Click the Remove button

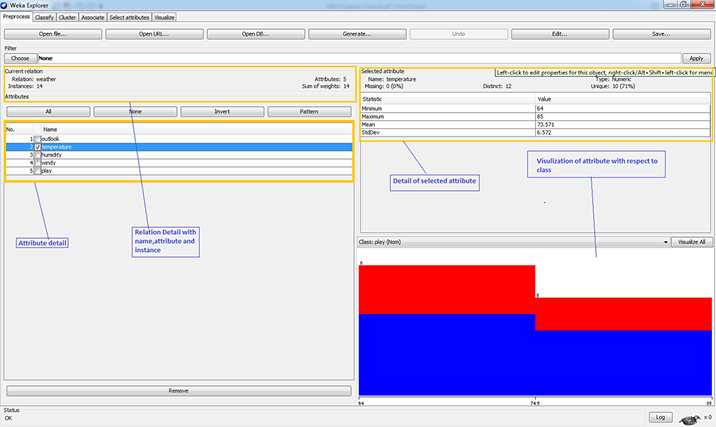[179, 391]
